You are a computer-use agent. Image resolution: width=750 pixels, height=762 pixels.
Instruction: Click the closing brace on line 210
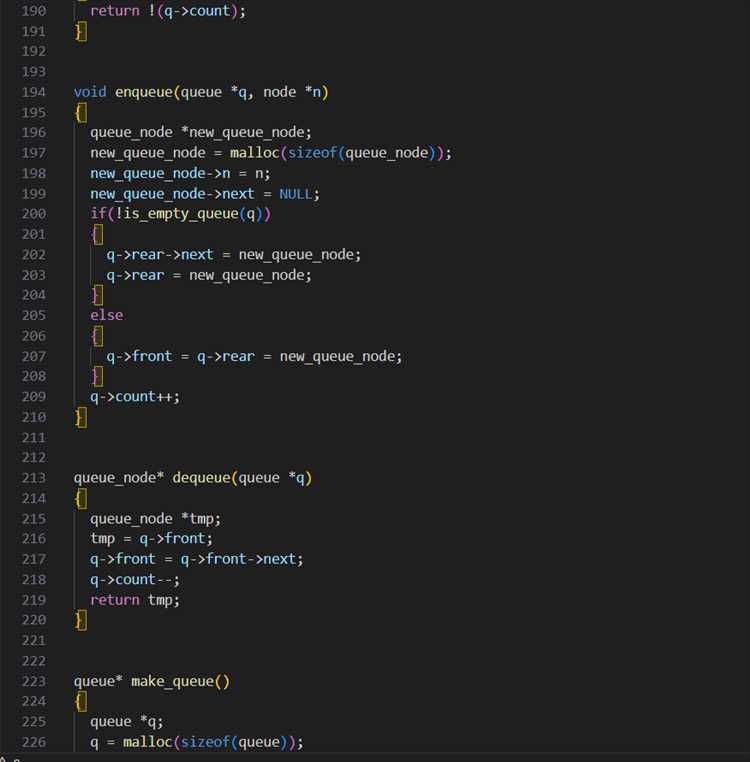pos(81,417)
